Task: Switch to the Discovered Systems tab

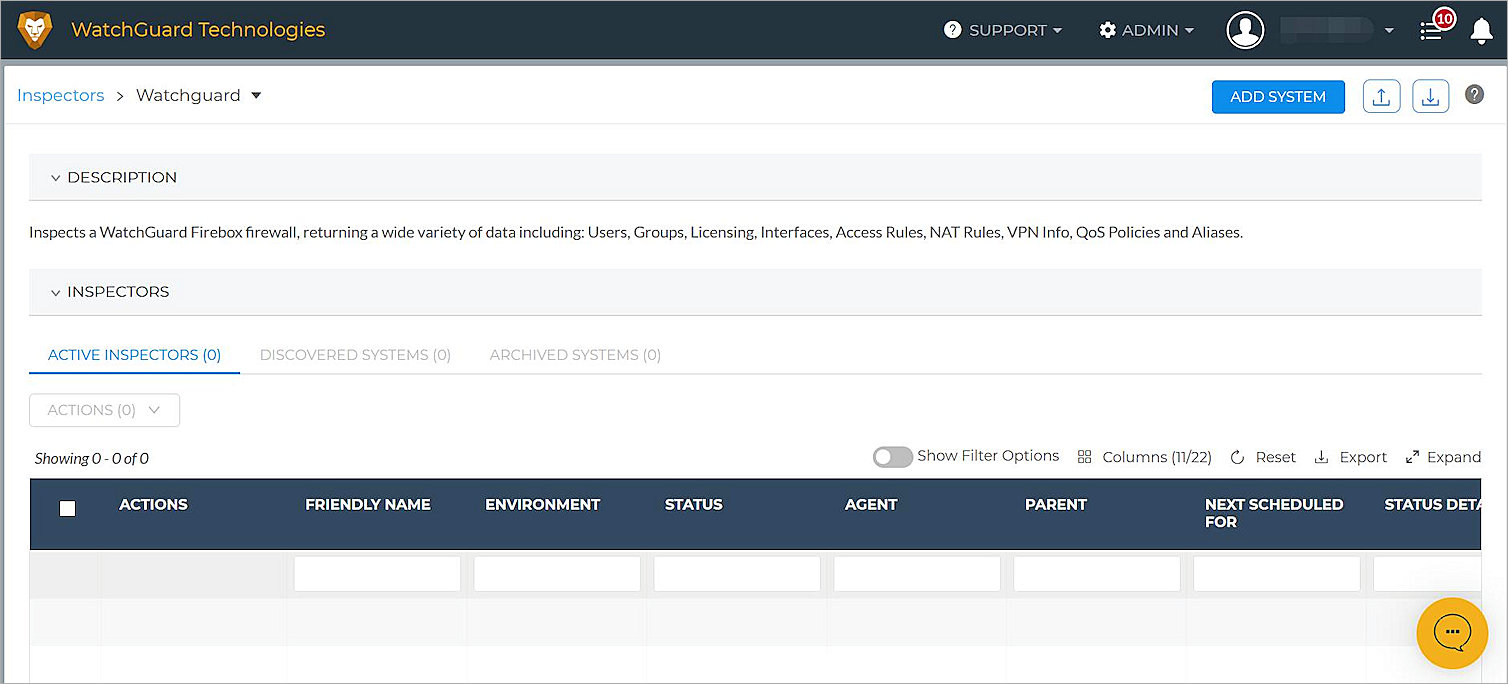Action: click(355, 355)
